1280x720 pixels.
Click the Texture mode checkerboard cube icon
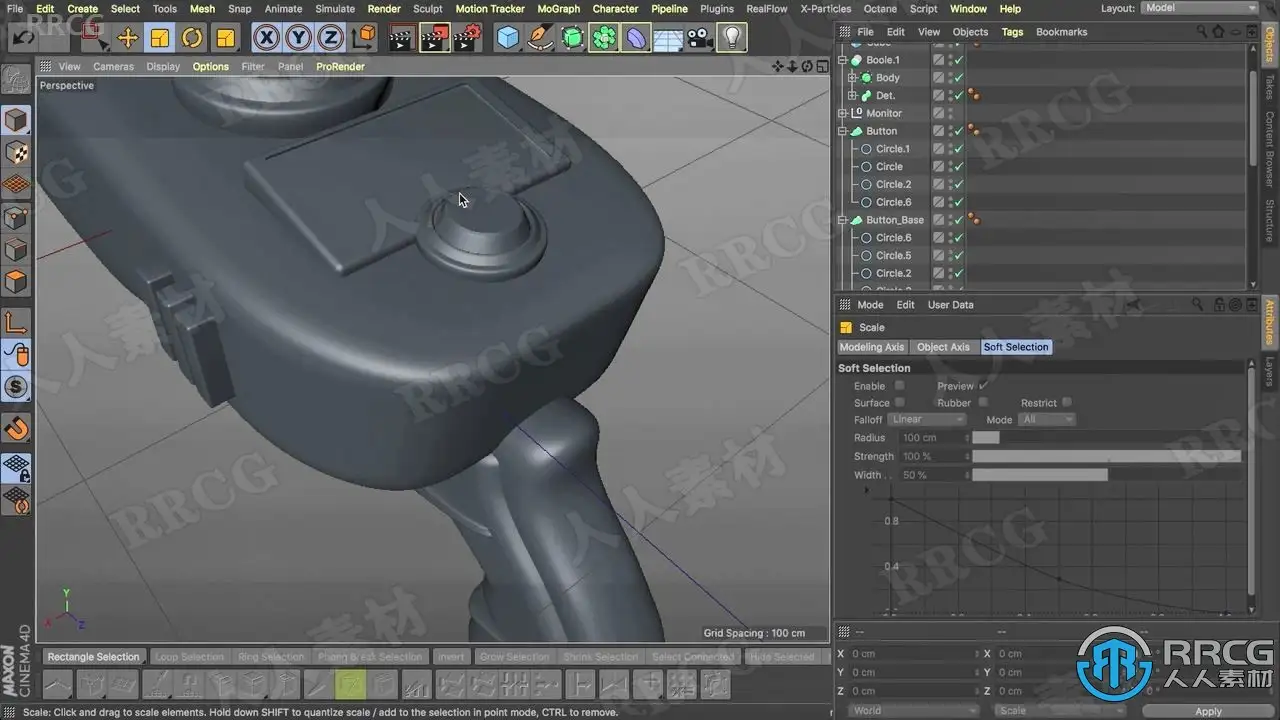[x=16, y=153]
